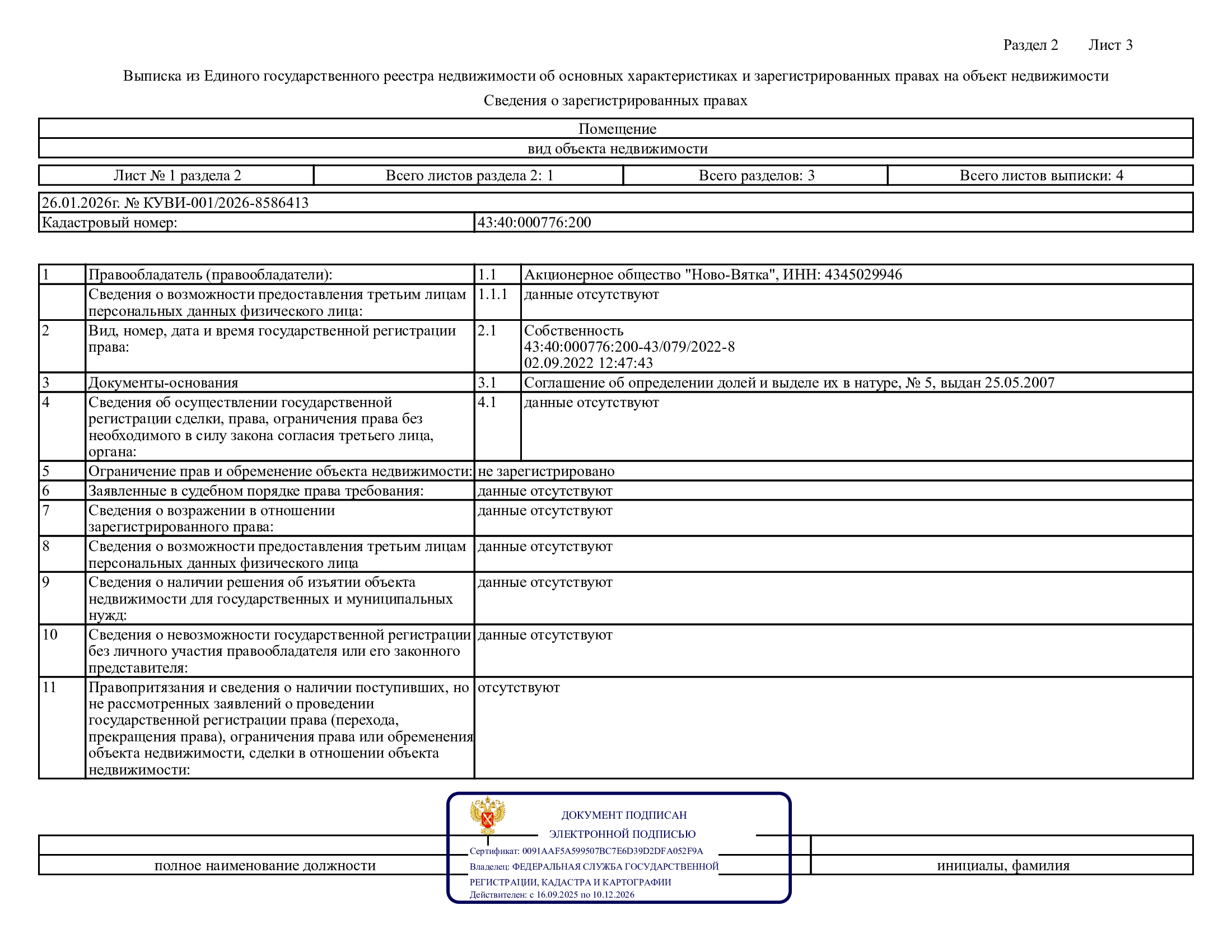Click the 'Раздел 2' header text
Image resolution: width=1232 pixels, height=952 pixels.
(x=1030, y=45)
